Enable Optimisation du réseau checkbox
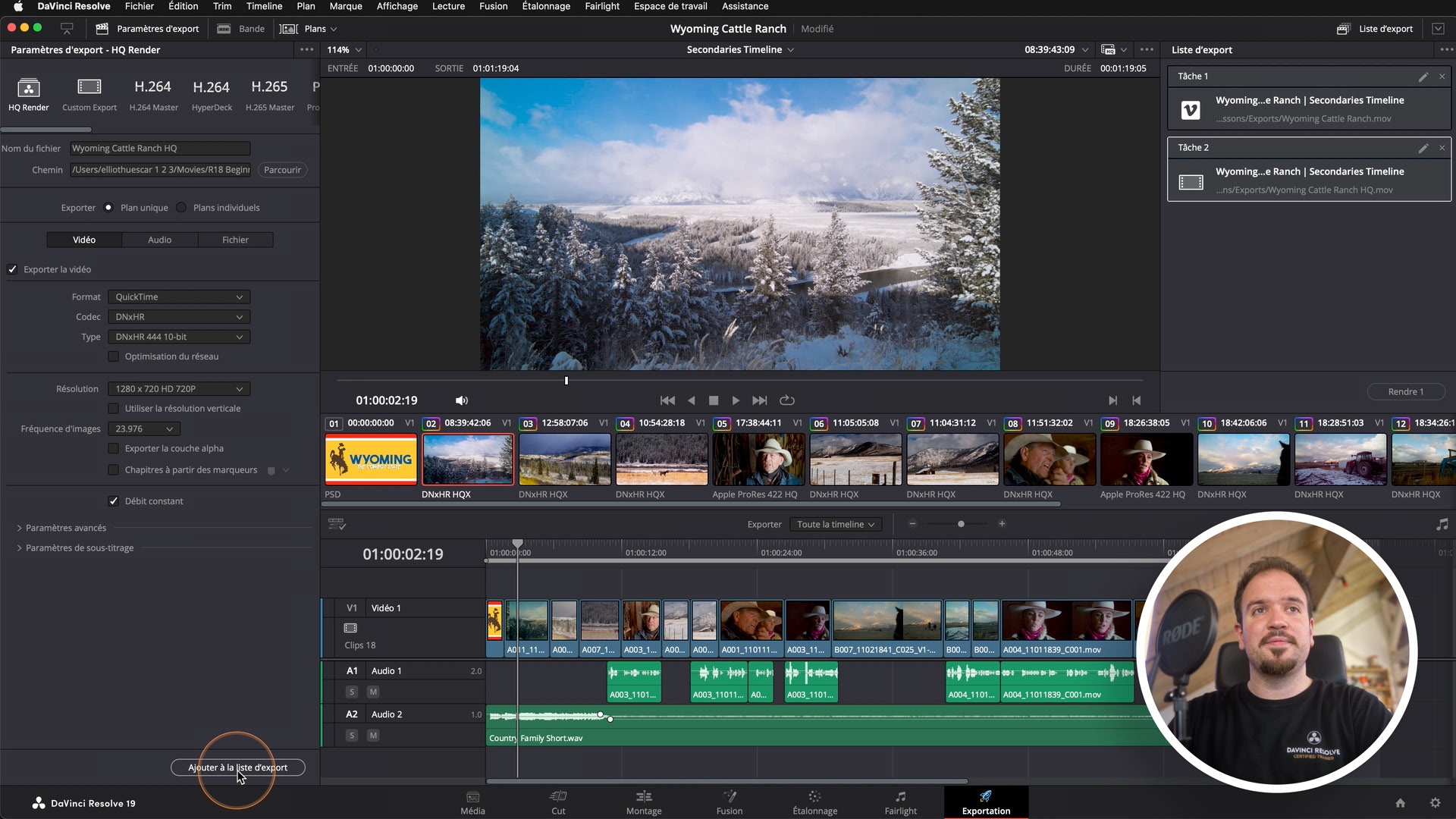The image size is (1456, 819). tap(114, 356)
